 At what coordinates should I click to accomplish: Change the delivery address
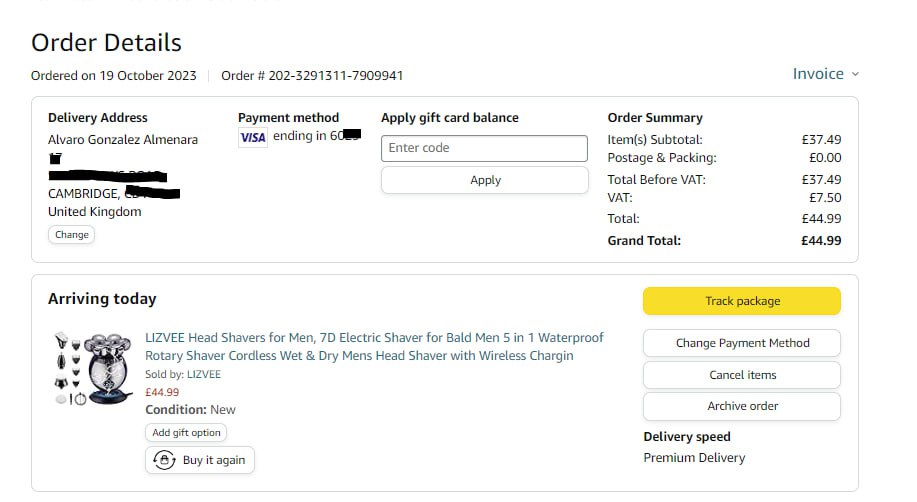point(71,234)
